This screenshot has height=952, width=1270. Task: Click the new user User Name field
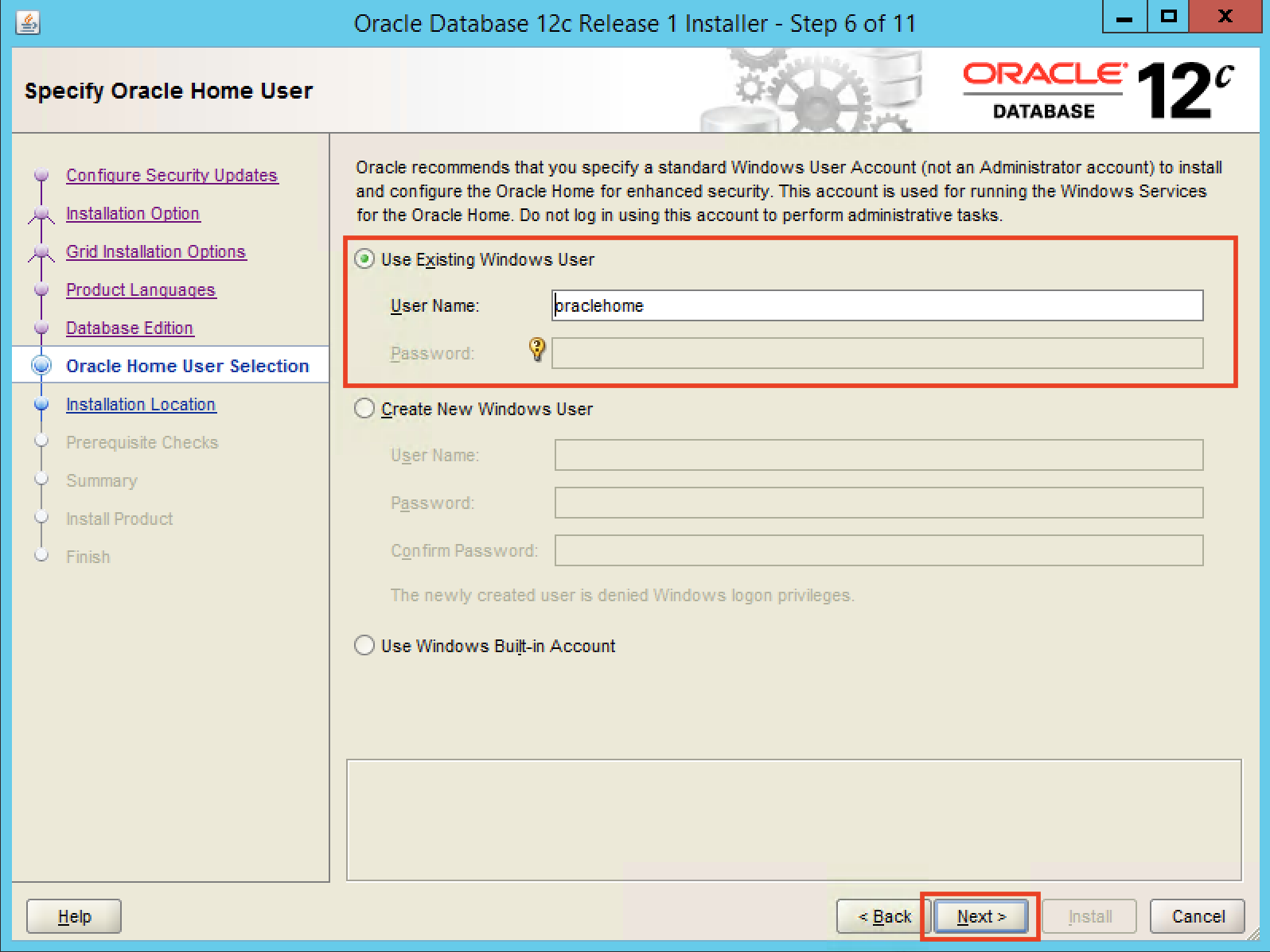coord(878,455)
